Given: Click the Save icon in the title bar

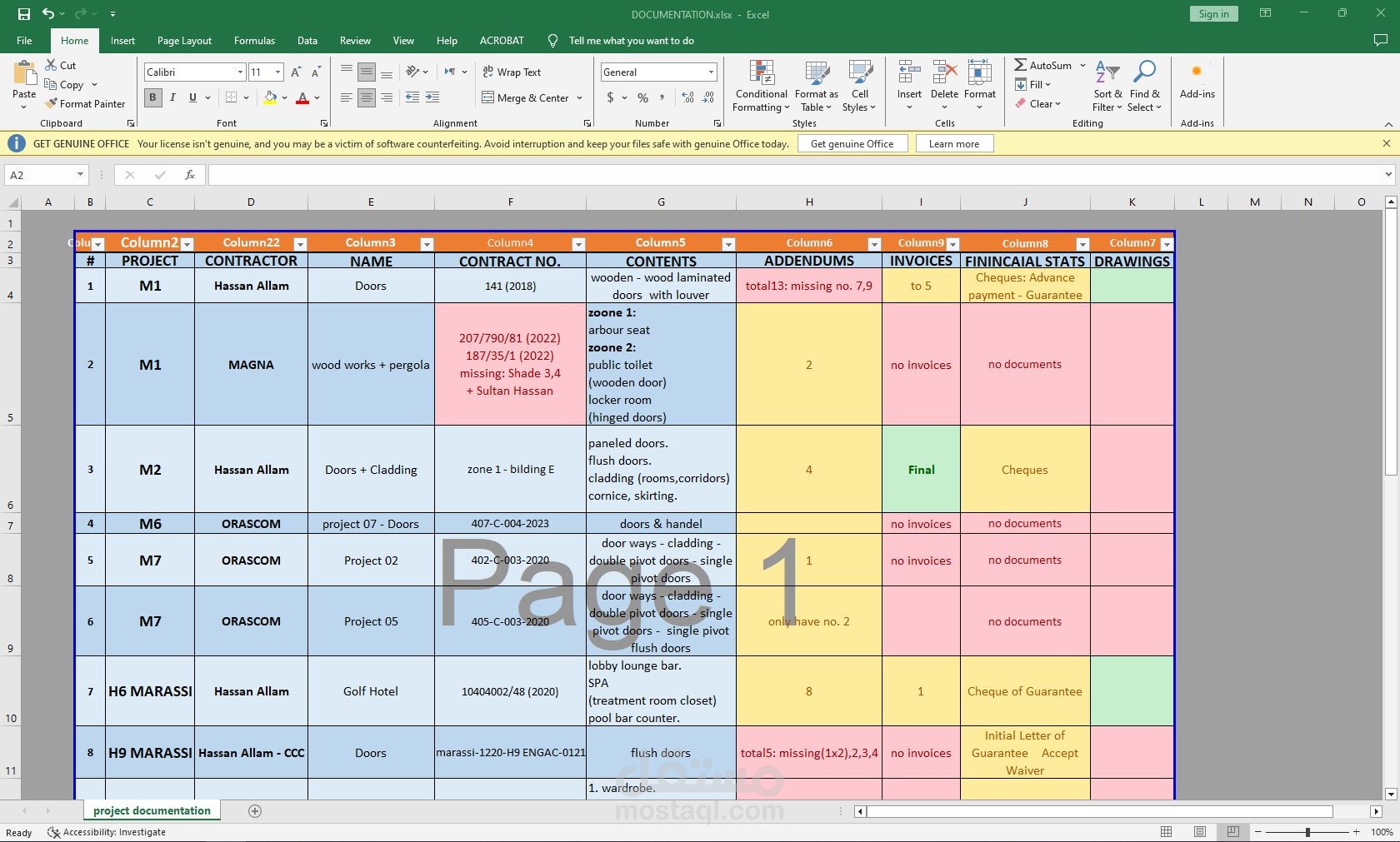Looking at the screenshot, I should tap(23, 14).
